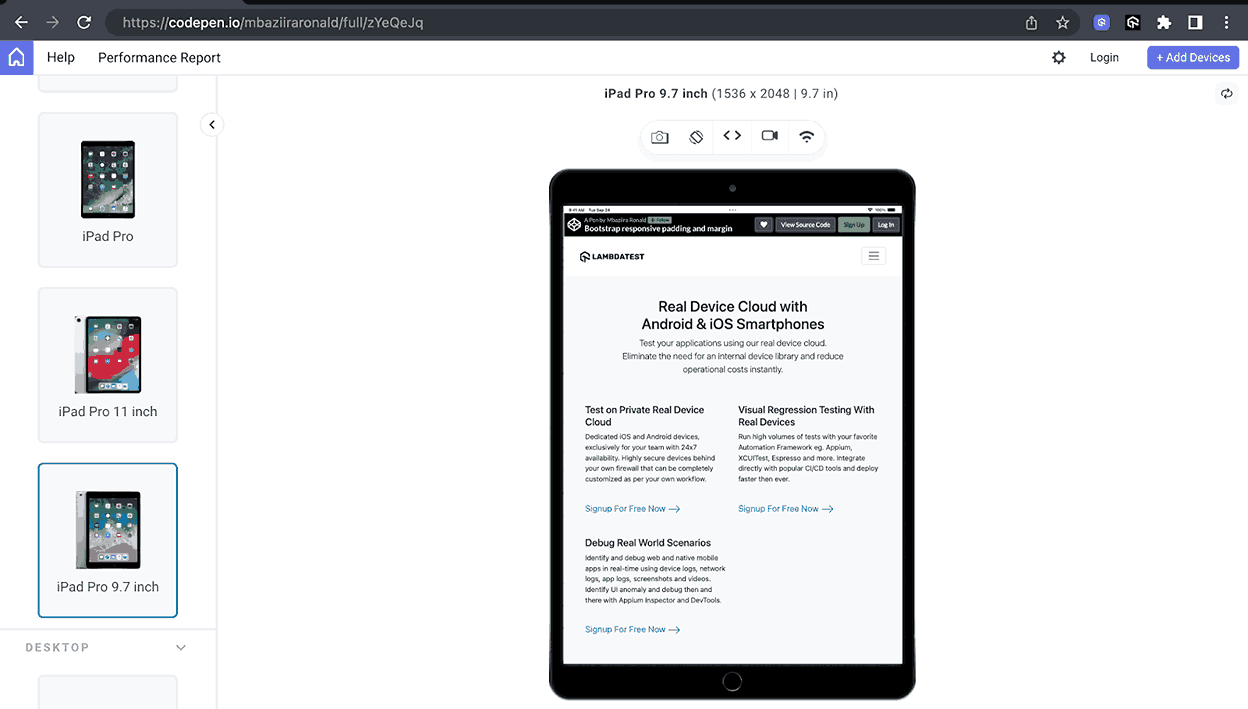Bookmark the page using the star icon

coord(1062,22)
